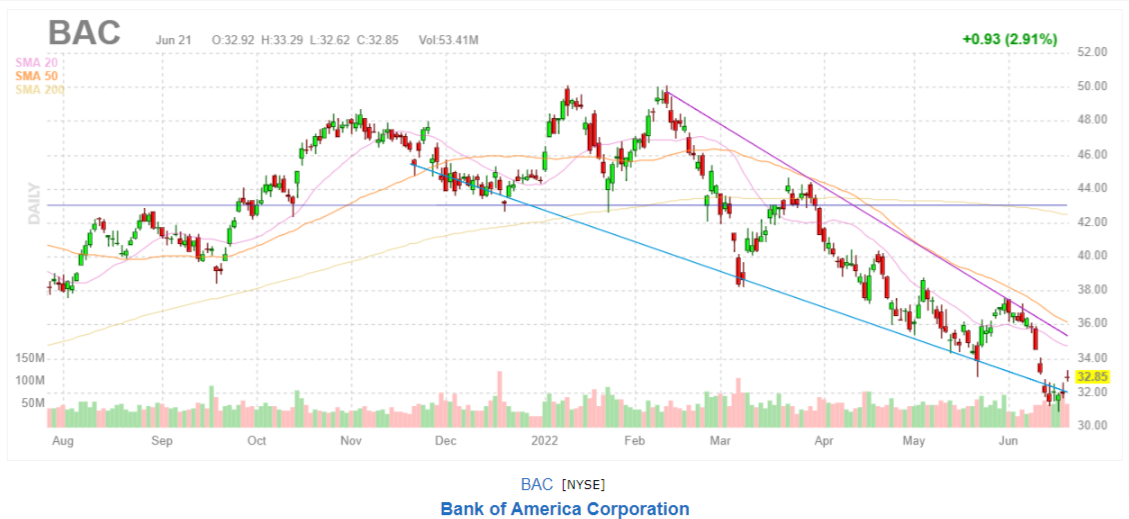
Task: Select the Aug label on time axis
Action: coord(60,440)
